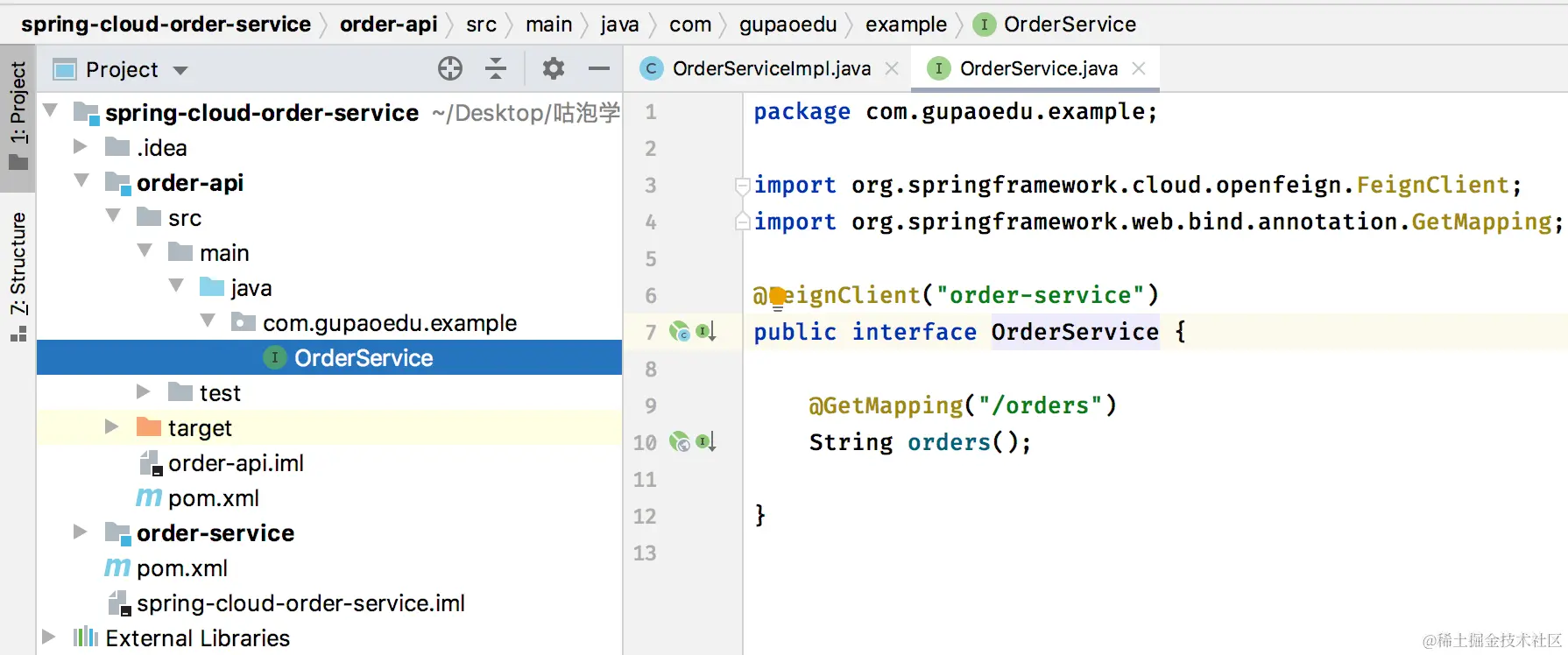Screen dimensions: 1568x655
Task: Fold the import block on line 3
Action: [742, 185]
